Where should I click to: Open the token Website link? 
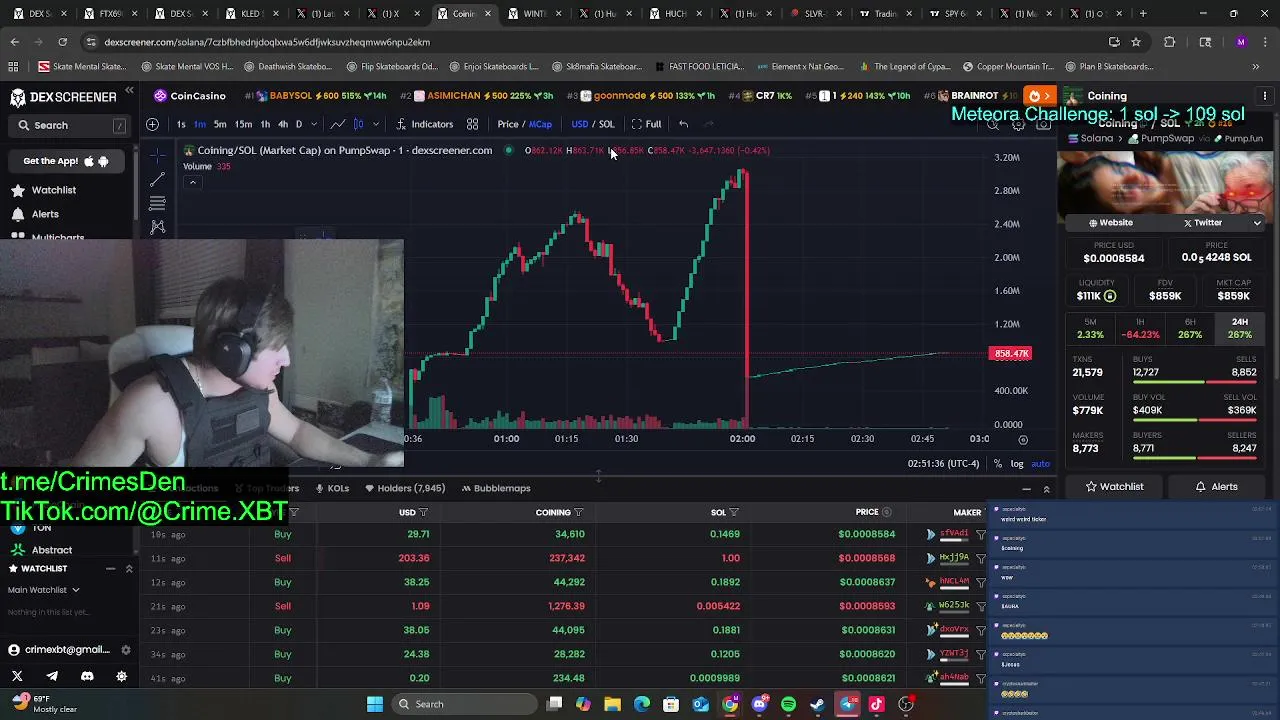[x=1111, y=223]
